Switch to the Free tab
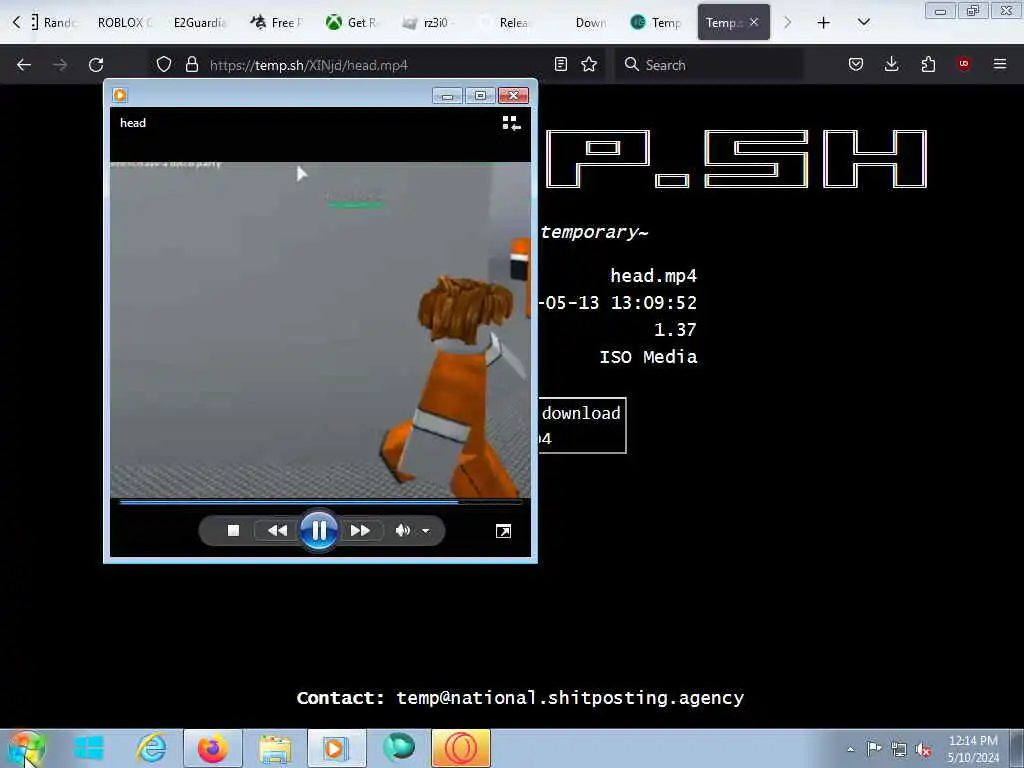This screenshot has height=768, width=1024. 277,23
